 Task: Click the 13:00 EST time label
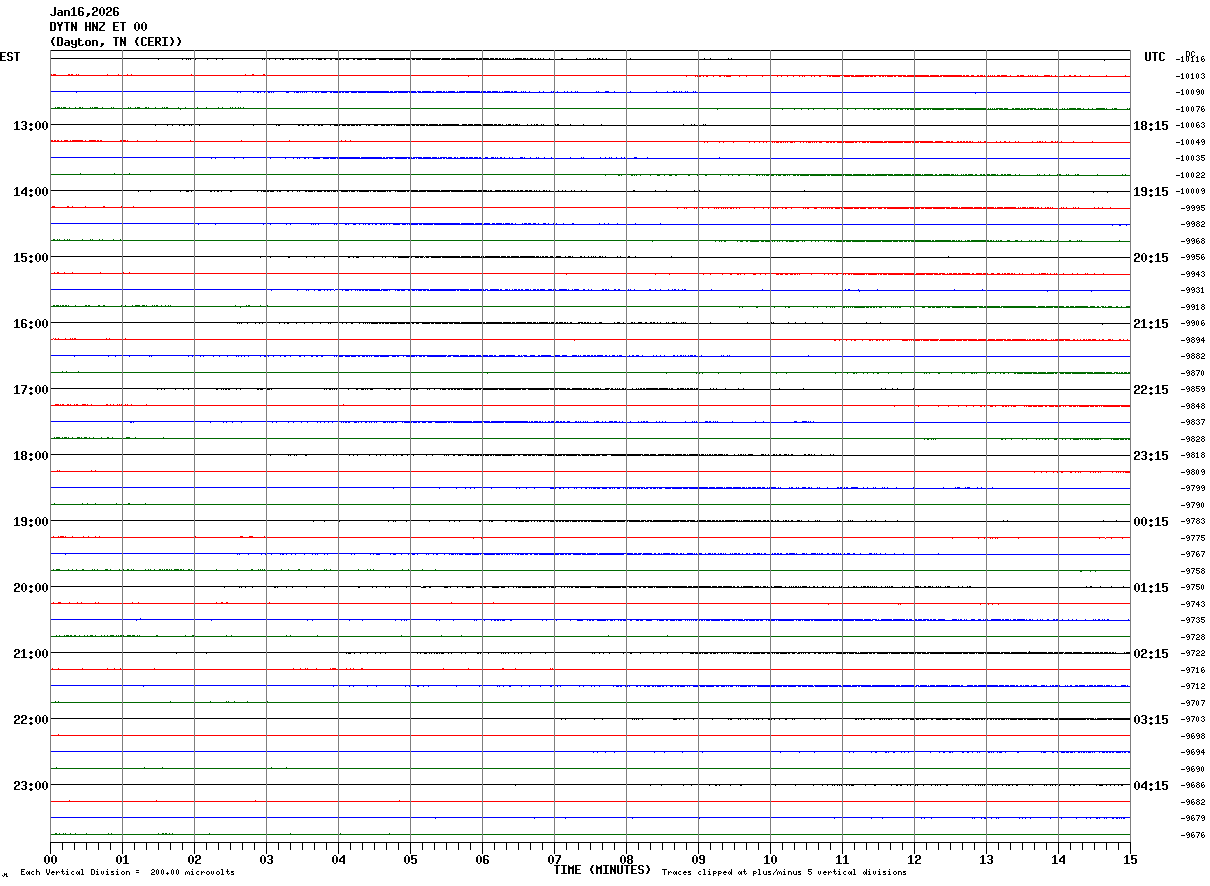(30, 125)
